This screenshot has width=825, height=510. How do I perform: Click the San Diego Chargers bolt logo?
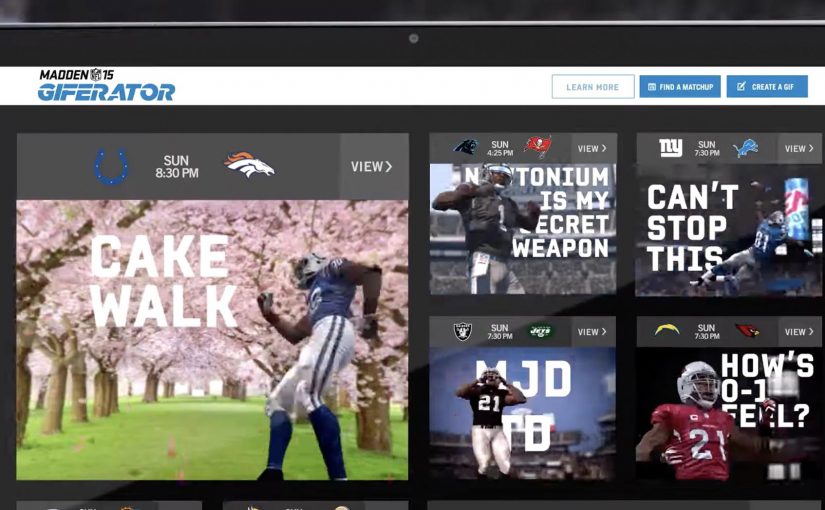(667, 330)
